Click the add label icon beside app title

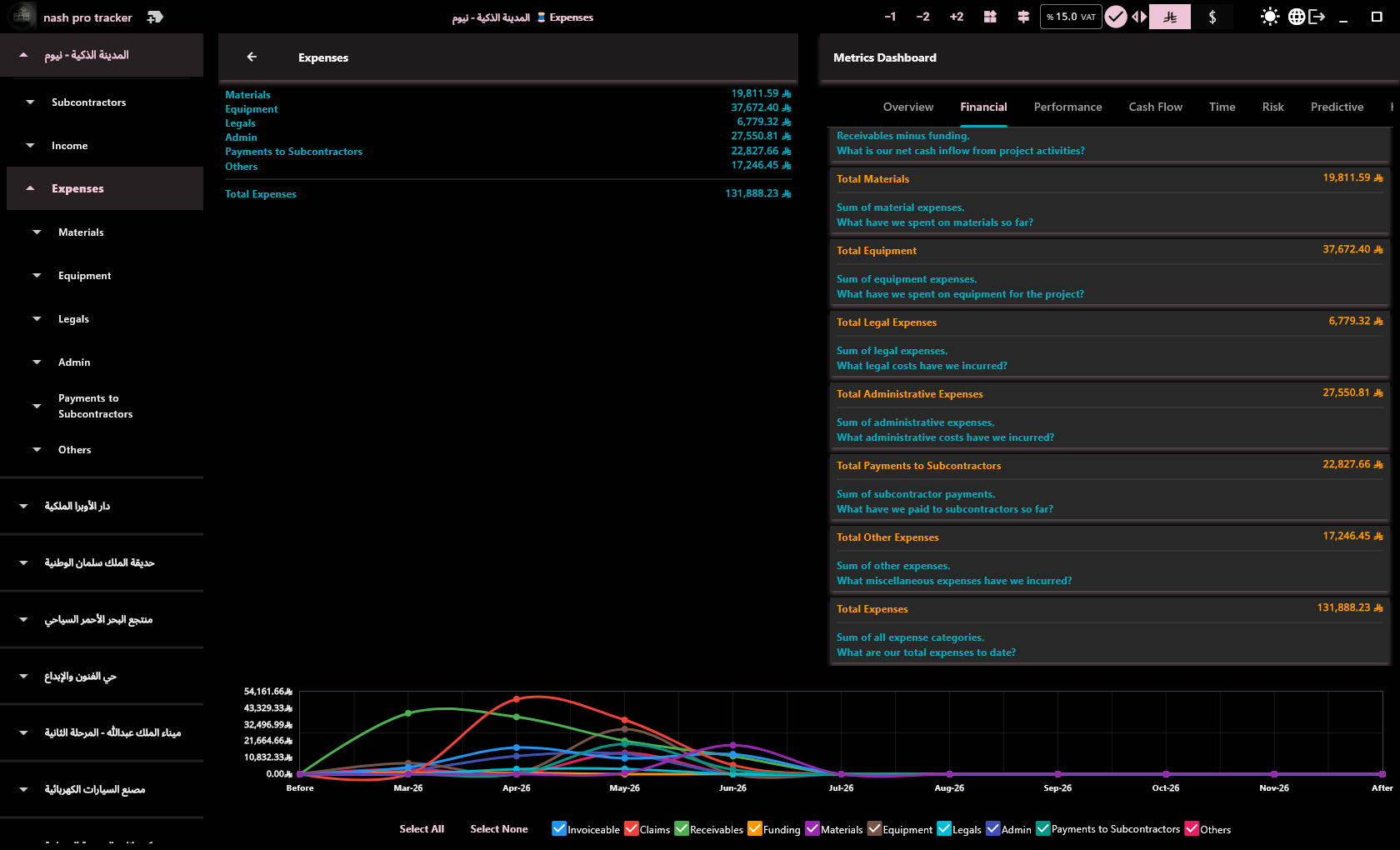pyautogui.click(x=155, y=17)
